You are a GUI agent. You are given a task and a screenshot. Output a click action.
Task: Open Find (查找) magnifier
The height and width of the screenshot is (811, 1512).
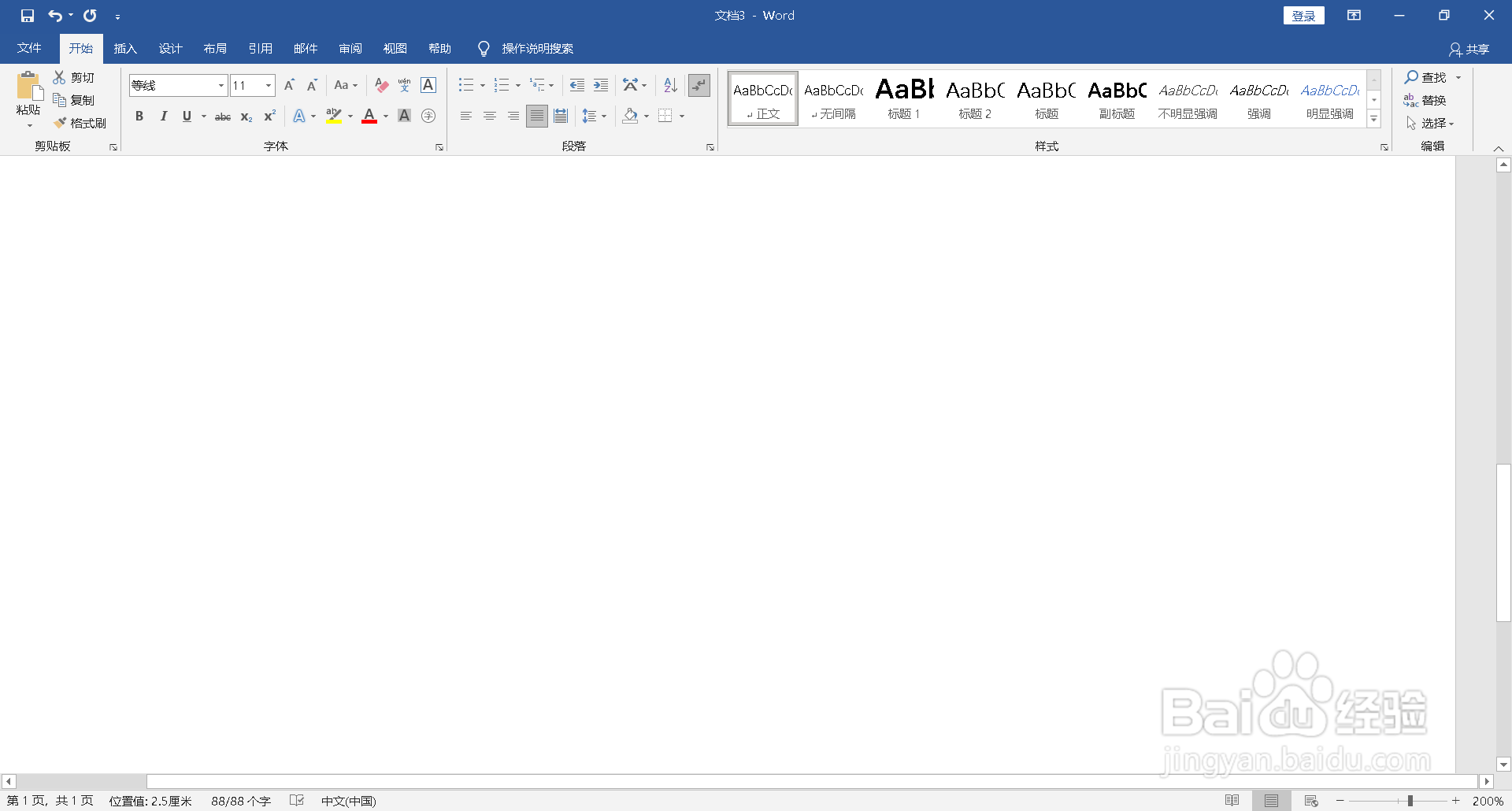(1426, 77)
